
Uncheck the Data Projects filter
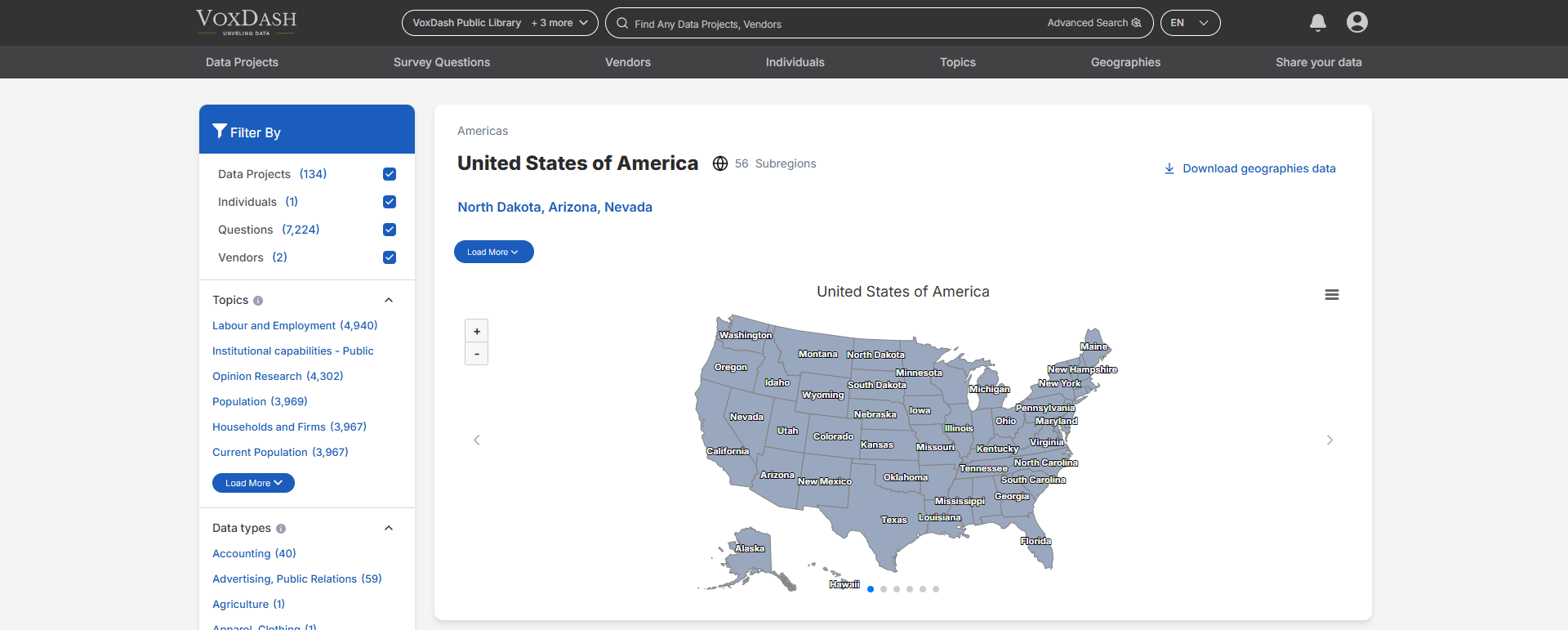coord(390,174)
